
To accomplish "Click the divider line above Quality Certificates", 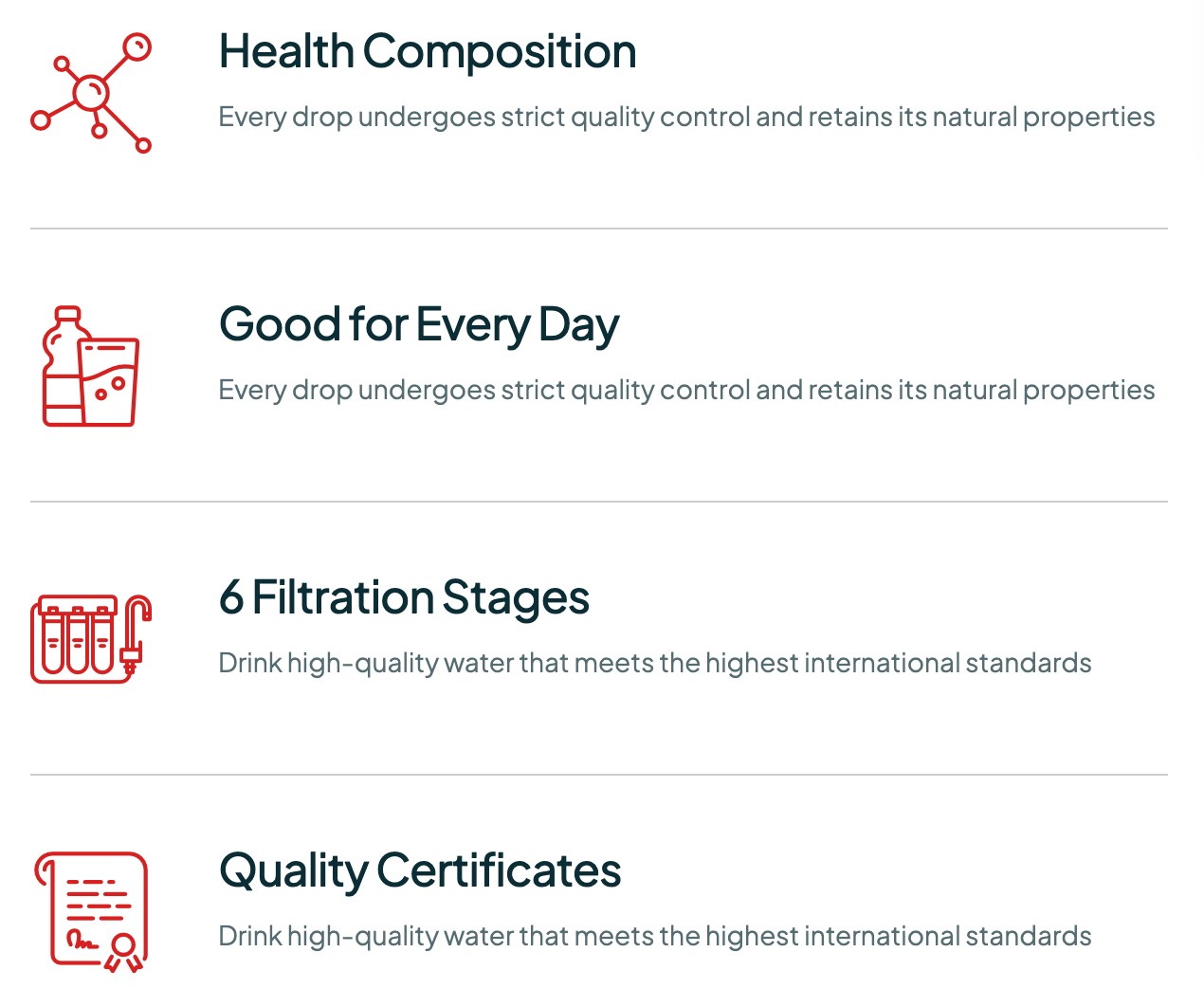I will coord(599,775).
